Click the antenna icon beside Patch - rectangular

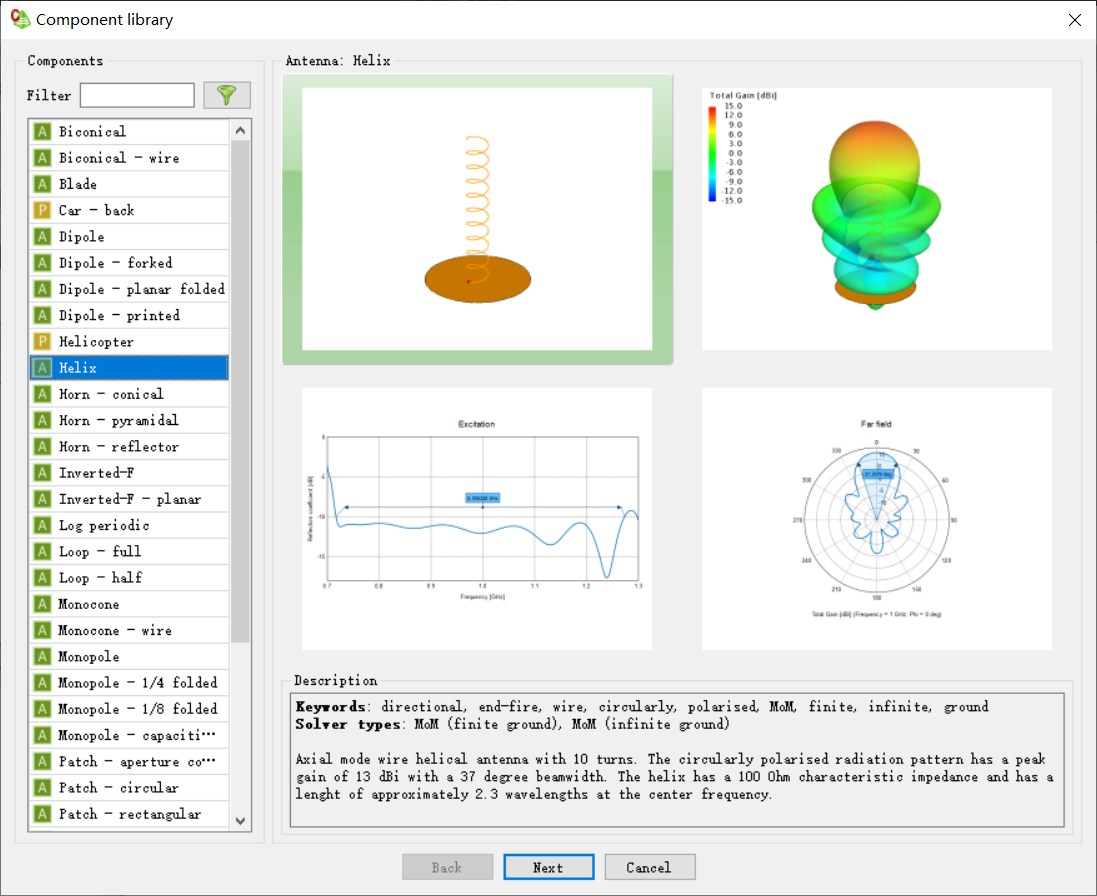coord(43,813)
